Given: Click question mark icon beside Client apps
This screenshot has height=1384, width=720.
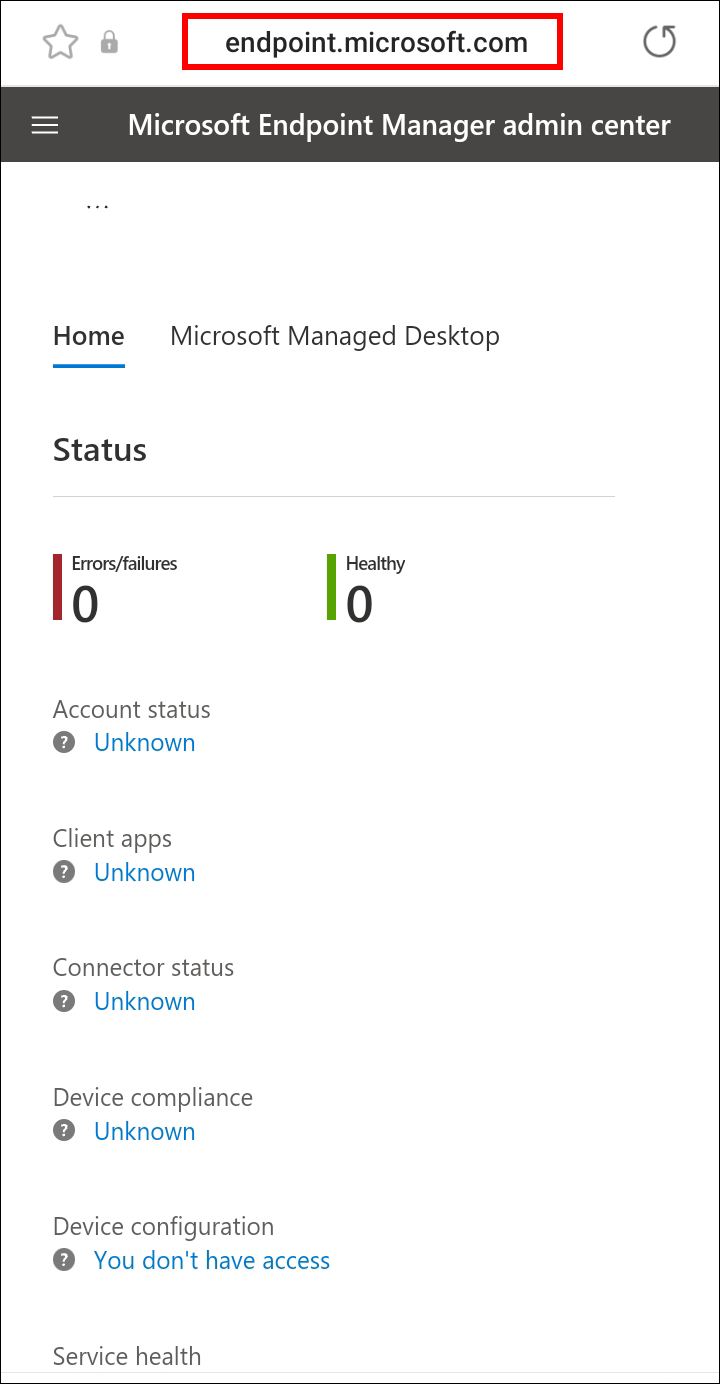Looking at the screenshot, I should click(x=64, y=872).
